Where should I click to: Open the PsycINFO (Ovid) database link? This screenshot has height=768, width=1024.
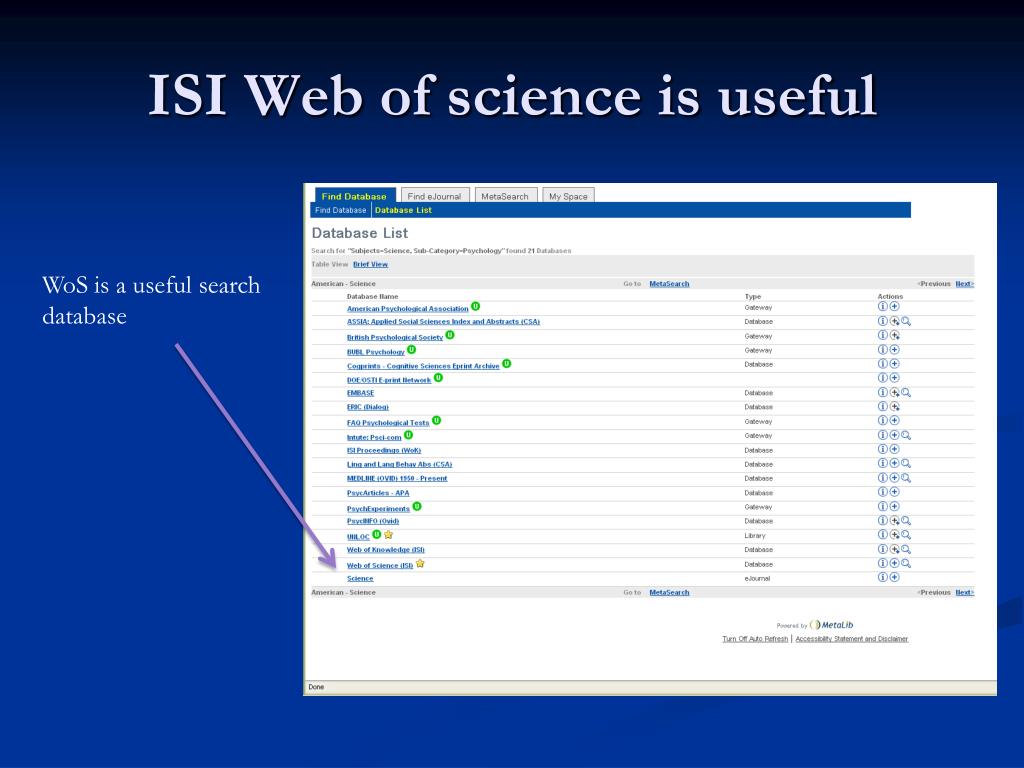click(373, 521)
